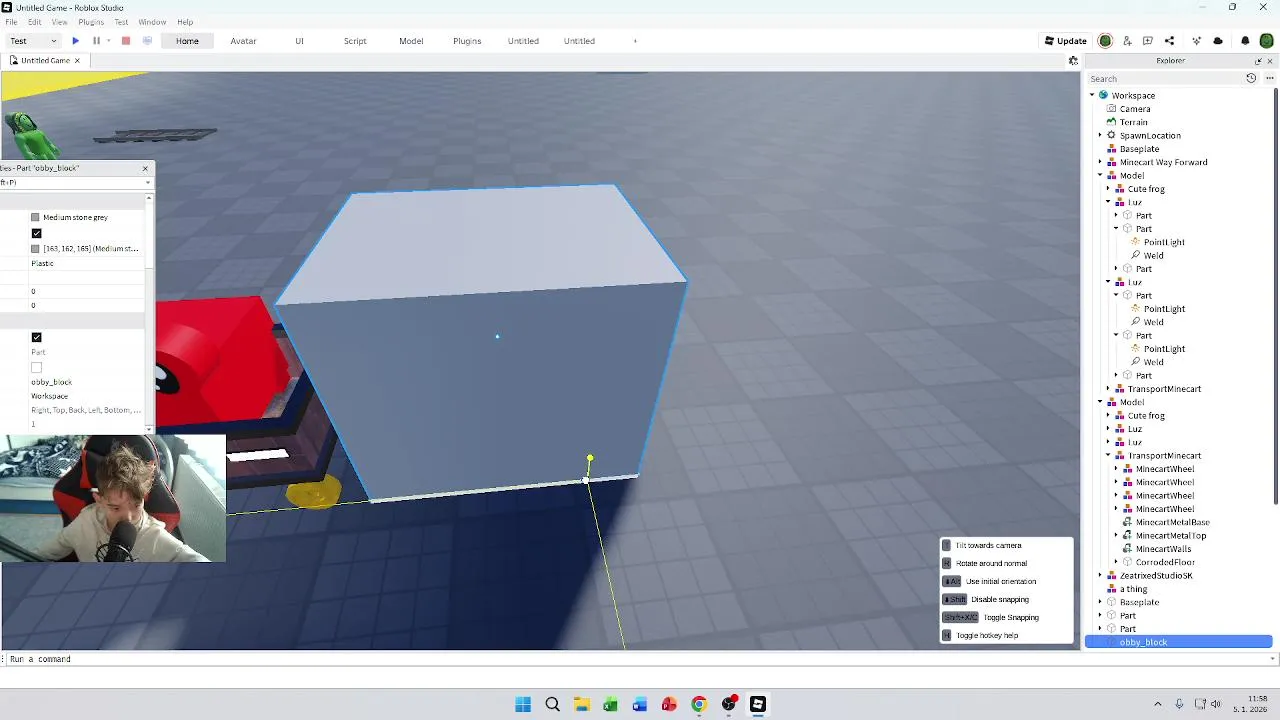The image size is (1280, 720).
Task: Open Windows taskbar Search
Action: 552,704
